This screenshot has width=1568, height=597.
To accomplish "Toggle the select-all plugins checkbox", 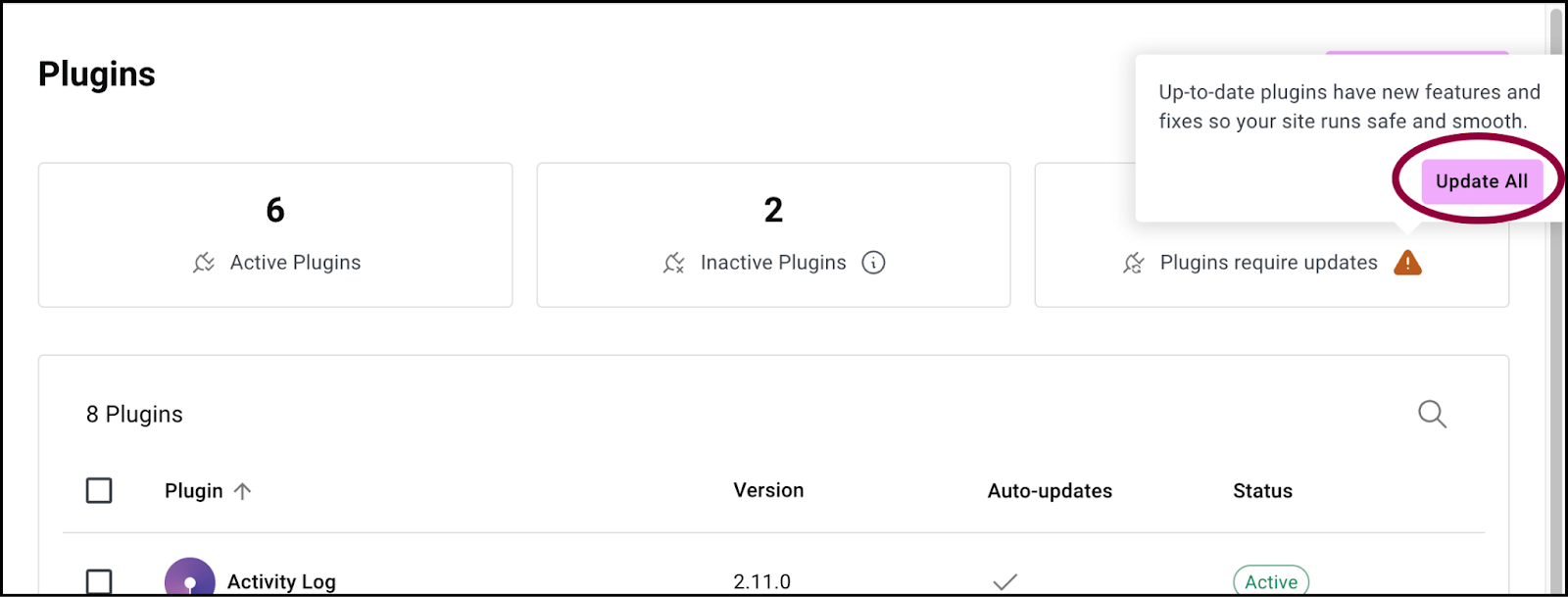I will [99, 490].
